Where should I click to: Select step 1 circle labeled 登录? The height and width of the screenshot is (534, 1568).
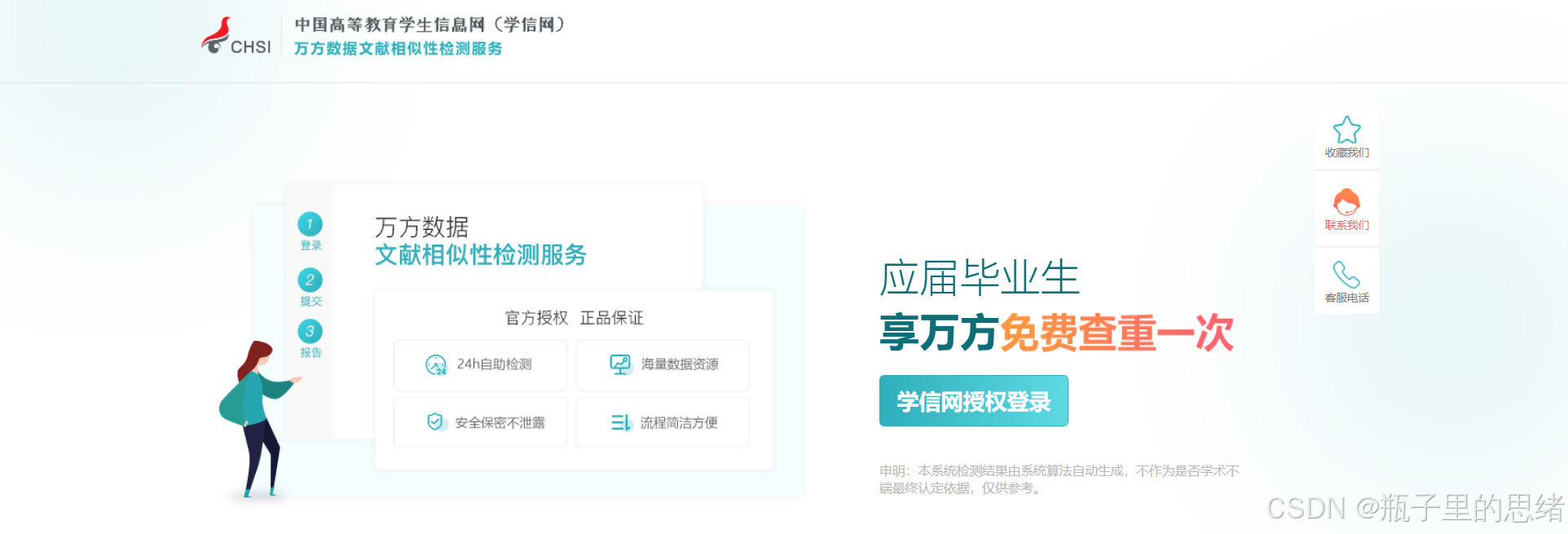tap(310, 224)
